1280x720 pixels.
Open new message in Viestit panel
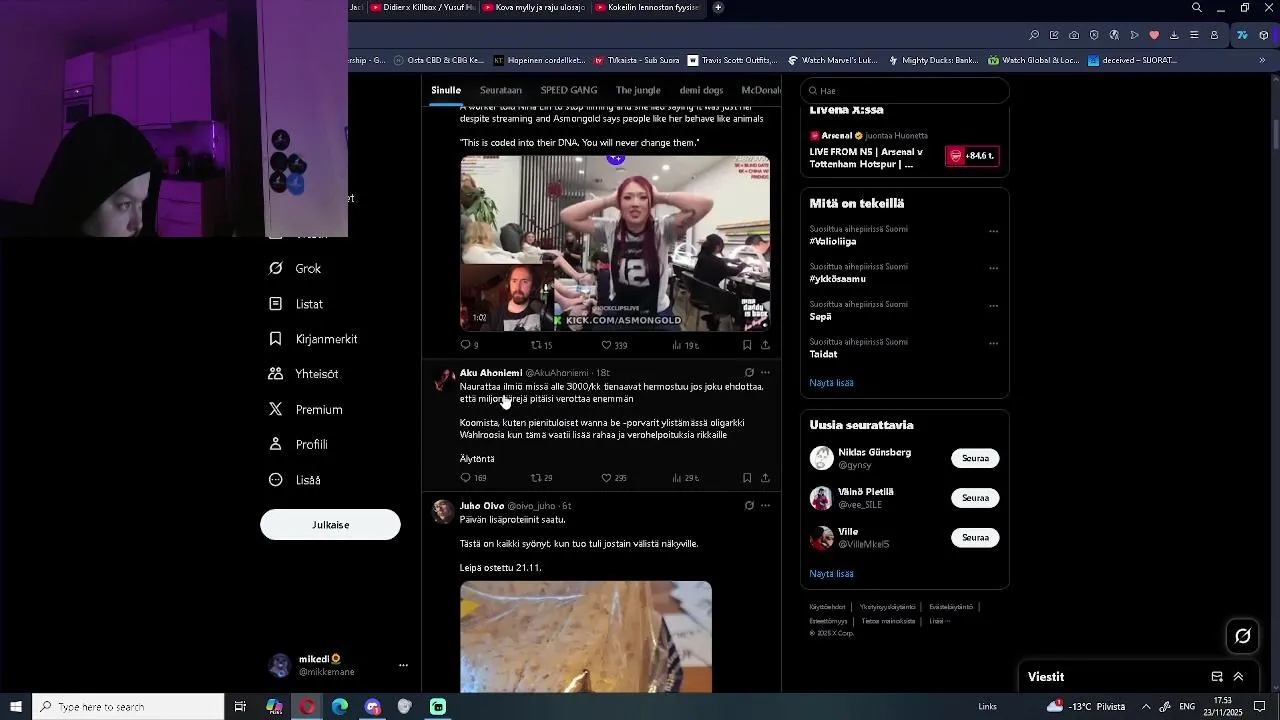pos(1217,677)
